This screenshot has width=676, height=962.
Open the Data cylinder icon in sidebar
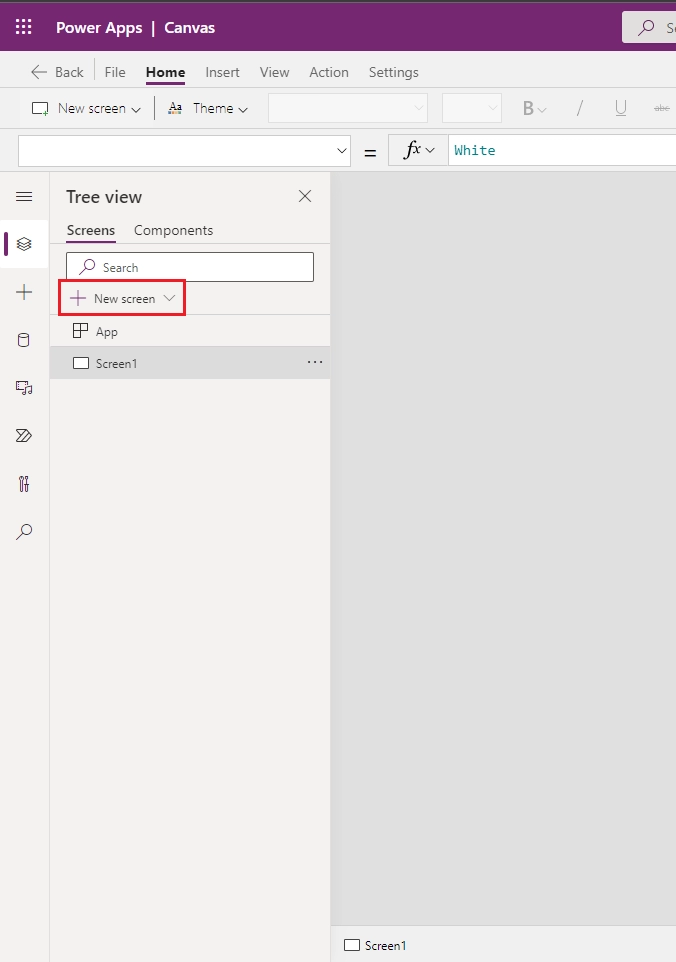pyautogui.click(x=24, y=340)
